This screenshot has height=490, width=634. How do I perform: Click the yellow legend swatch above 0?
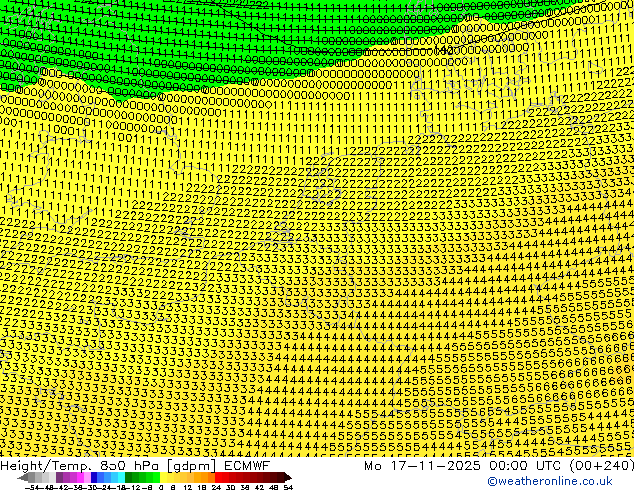(163, 477)
